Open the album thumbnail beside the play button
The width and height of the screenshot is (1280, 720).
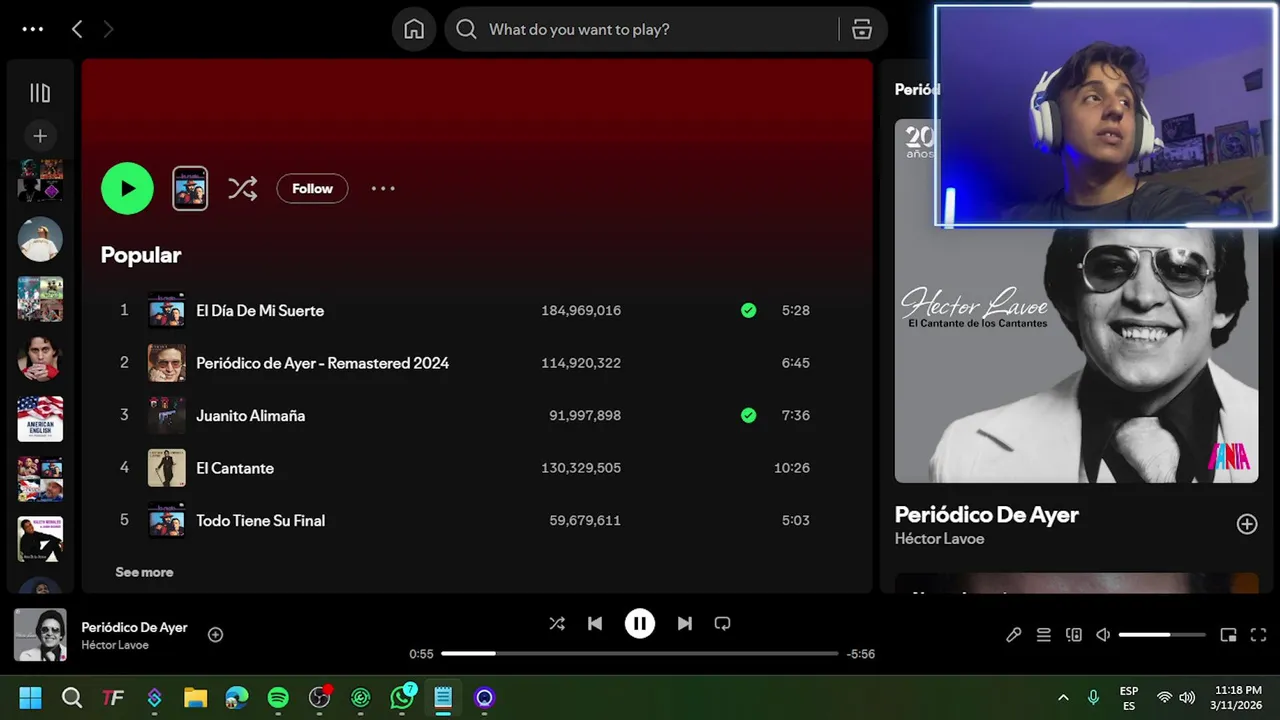pos(190,188)
